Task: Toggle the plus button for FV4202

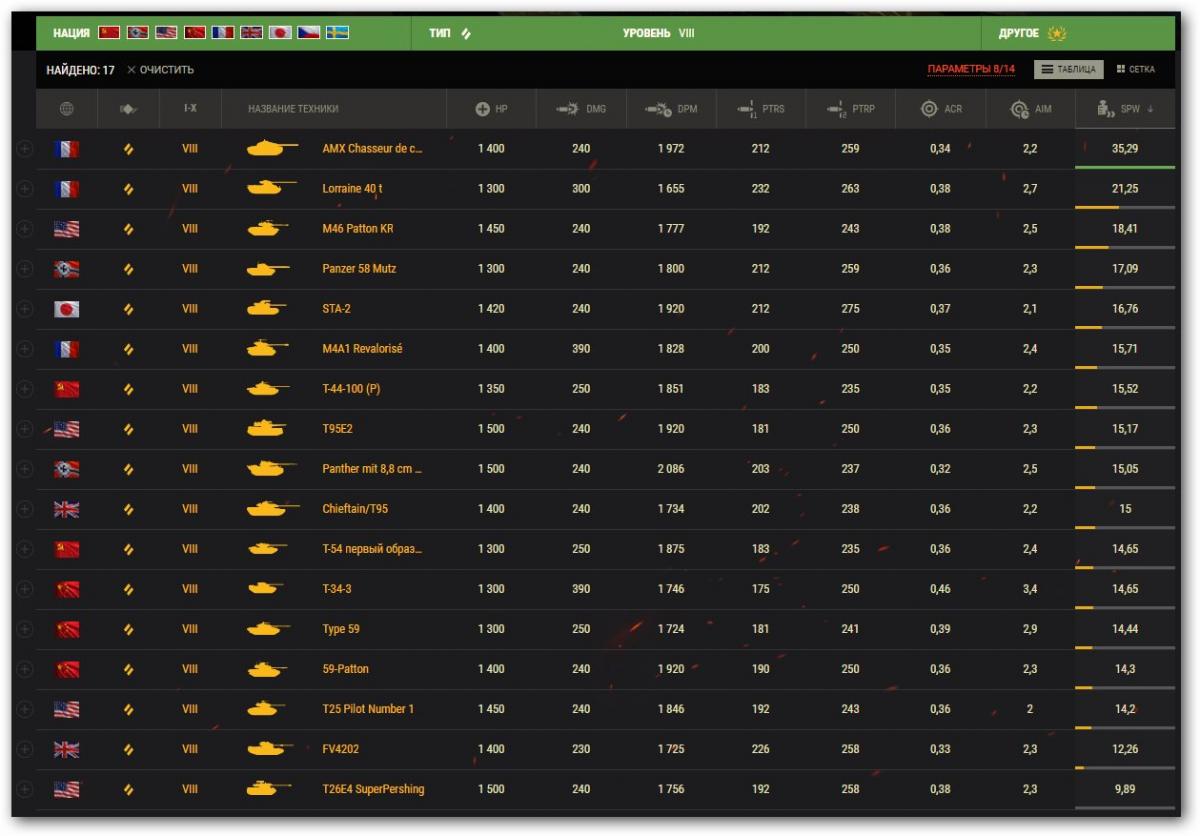Action: 25,749
